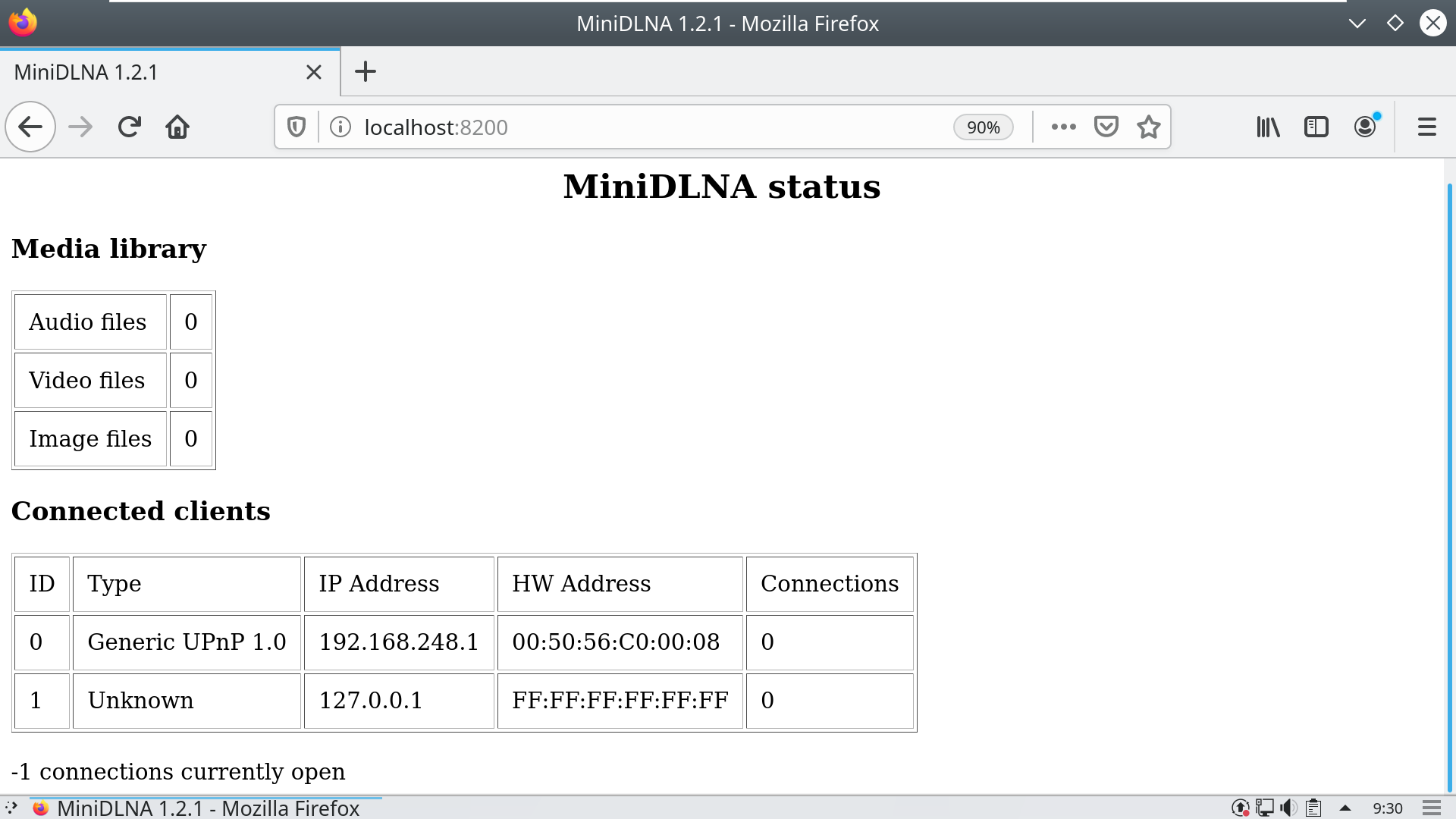Show site information for localhost
Image resolution: width=1456 pixels, height=819 pixels.
pyautogui.click(x=340, y=127)
